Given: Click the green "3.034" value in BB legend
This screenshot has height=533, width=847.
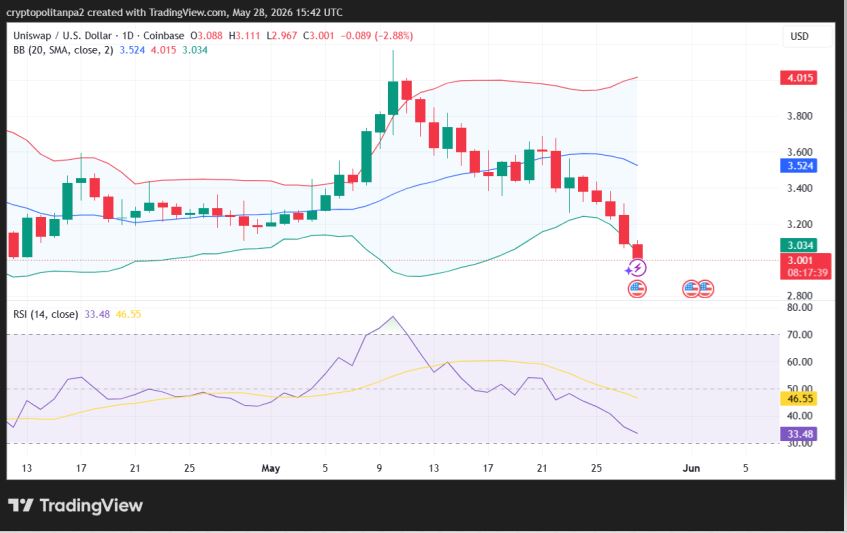Looking at the screenshot, I should point(194,50).
